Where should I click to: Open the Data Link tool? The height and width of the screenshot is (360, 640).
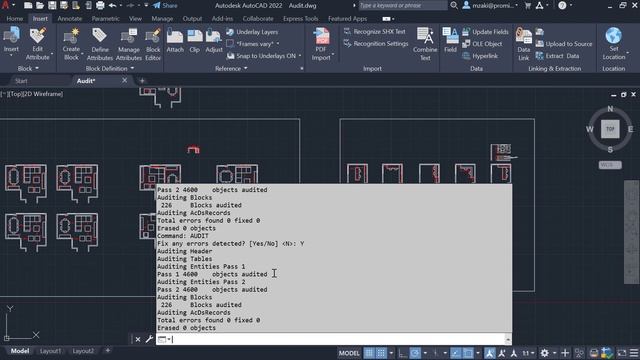[x=523, y=44]
